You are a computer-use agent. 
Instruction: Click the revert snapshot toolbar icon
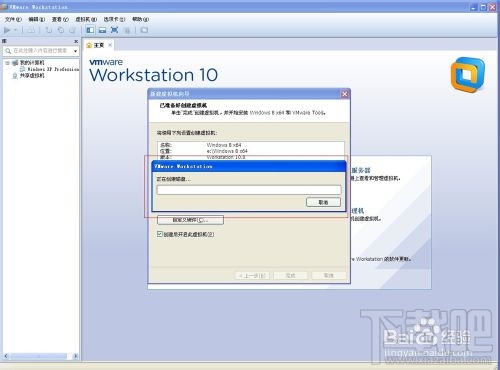click(61, 30)
